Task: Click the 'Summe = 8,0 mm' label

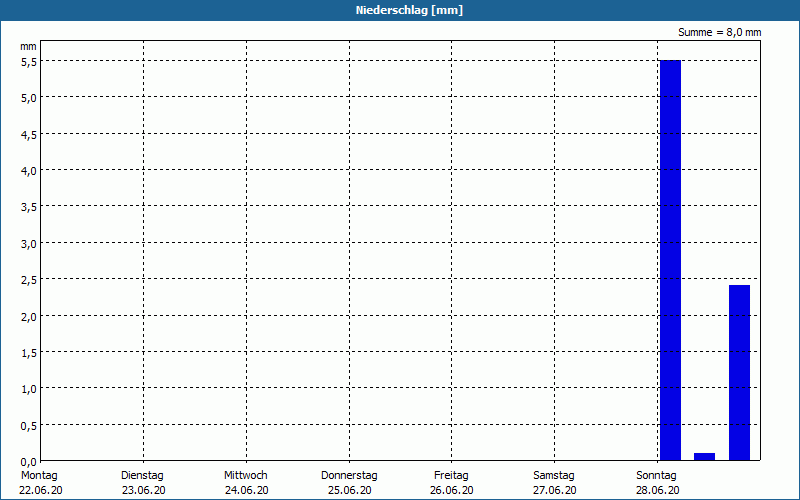Action: coord(719,32)
